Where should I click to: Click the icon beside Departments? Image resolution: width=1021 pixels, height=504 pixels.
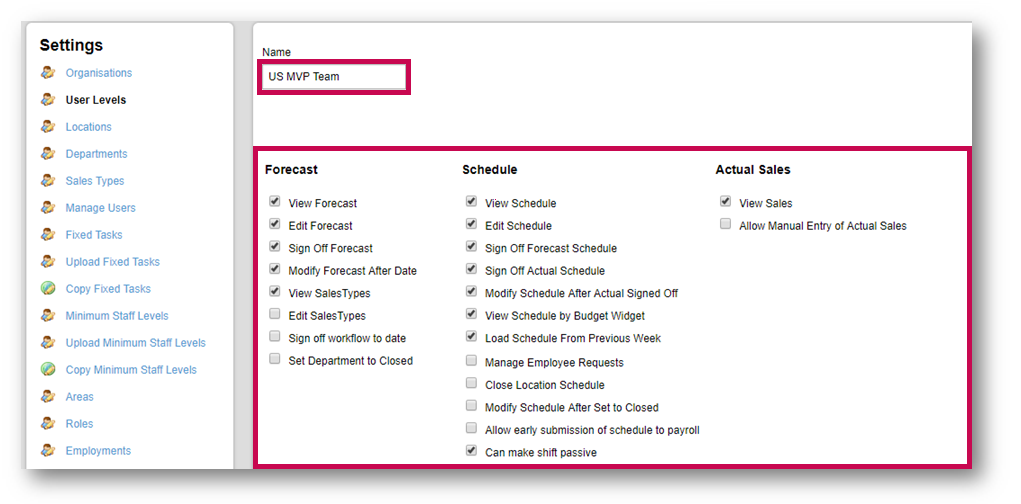47,154
